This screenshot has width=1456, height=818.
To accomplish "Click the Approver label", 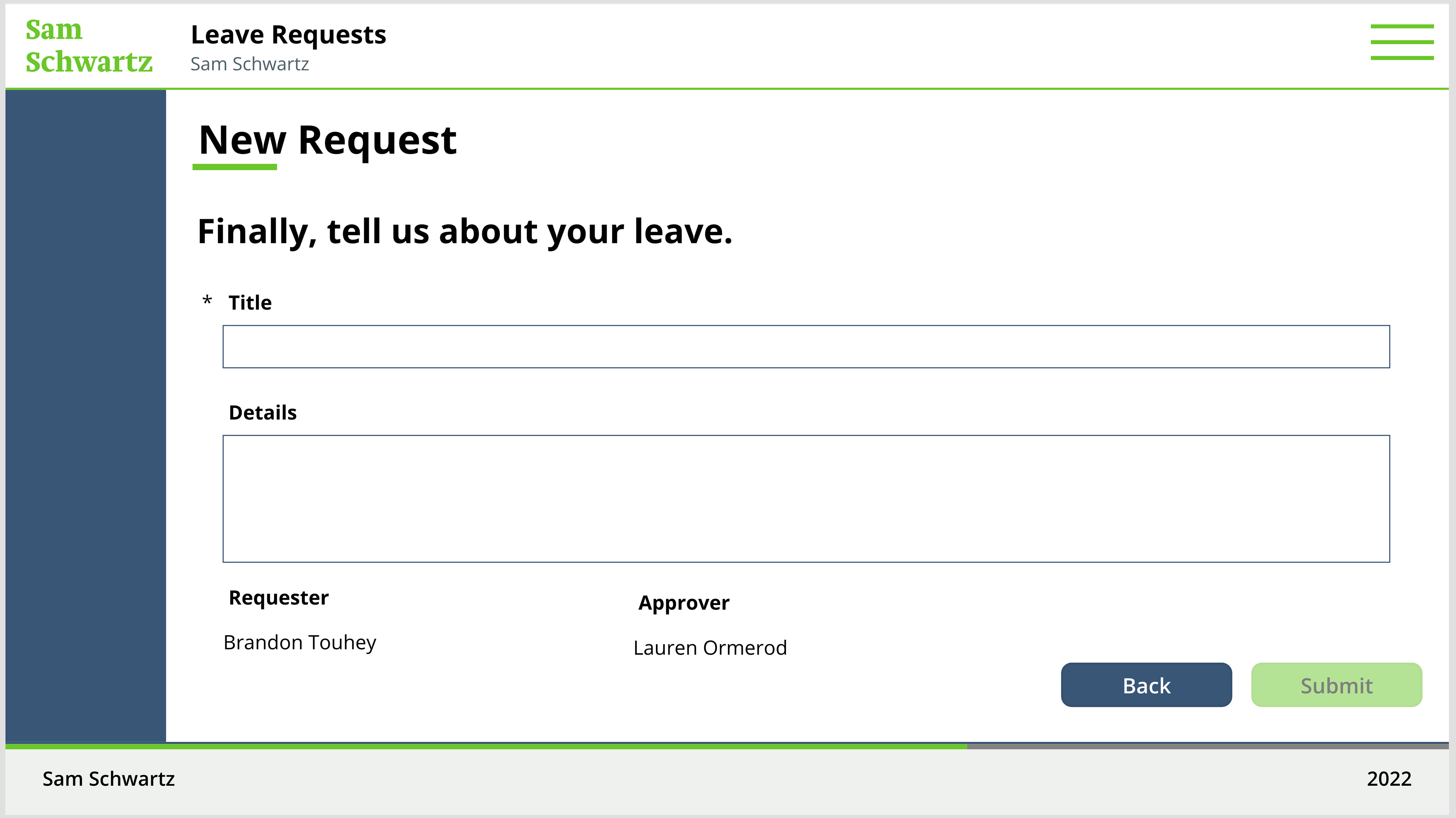I will click(683, 603).
